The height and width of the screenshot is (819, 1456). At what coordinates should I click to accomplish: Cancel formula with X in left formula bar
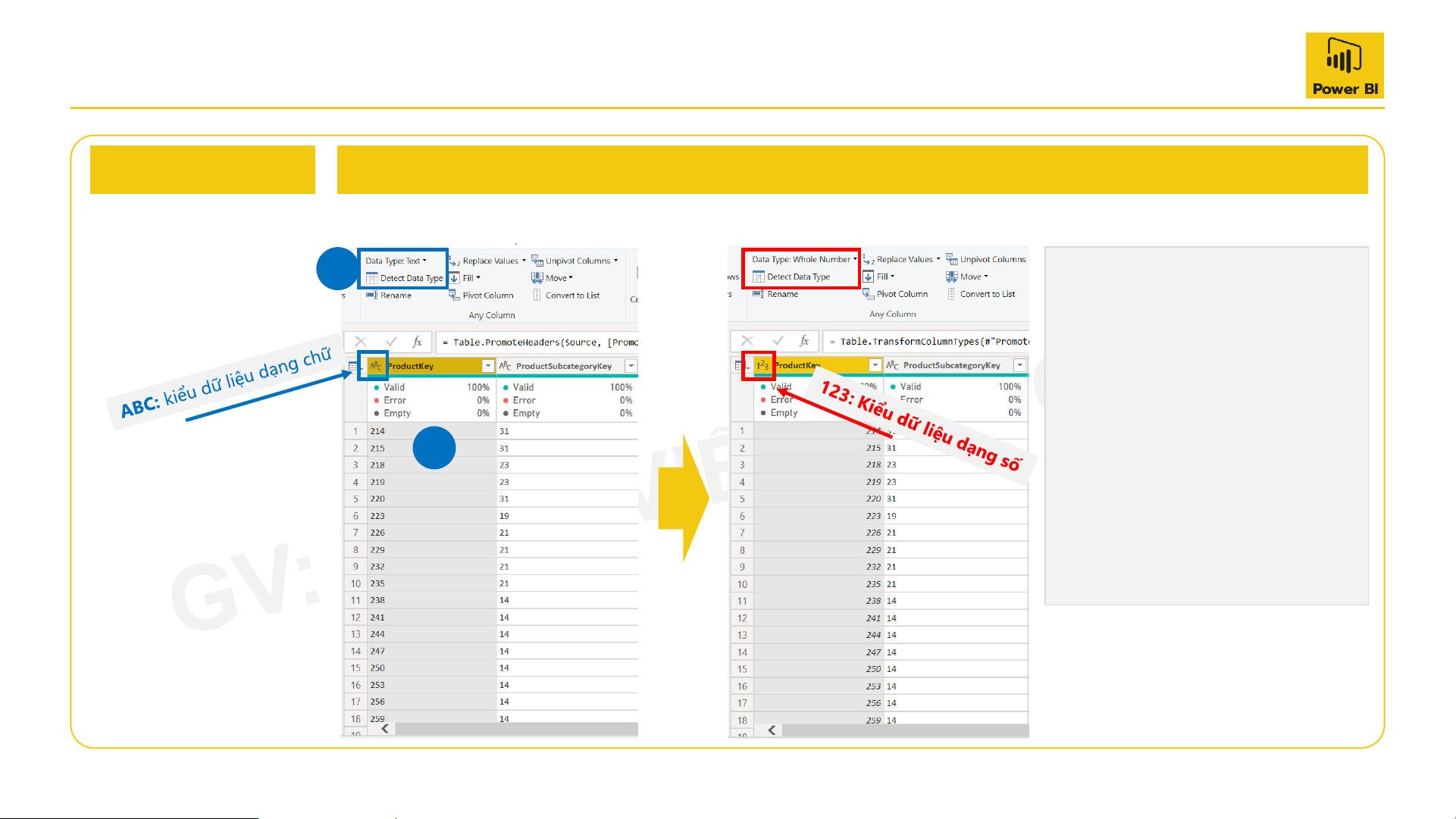tap(361, 342)
